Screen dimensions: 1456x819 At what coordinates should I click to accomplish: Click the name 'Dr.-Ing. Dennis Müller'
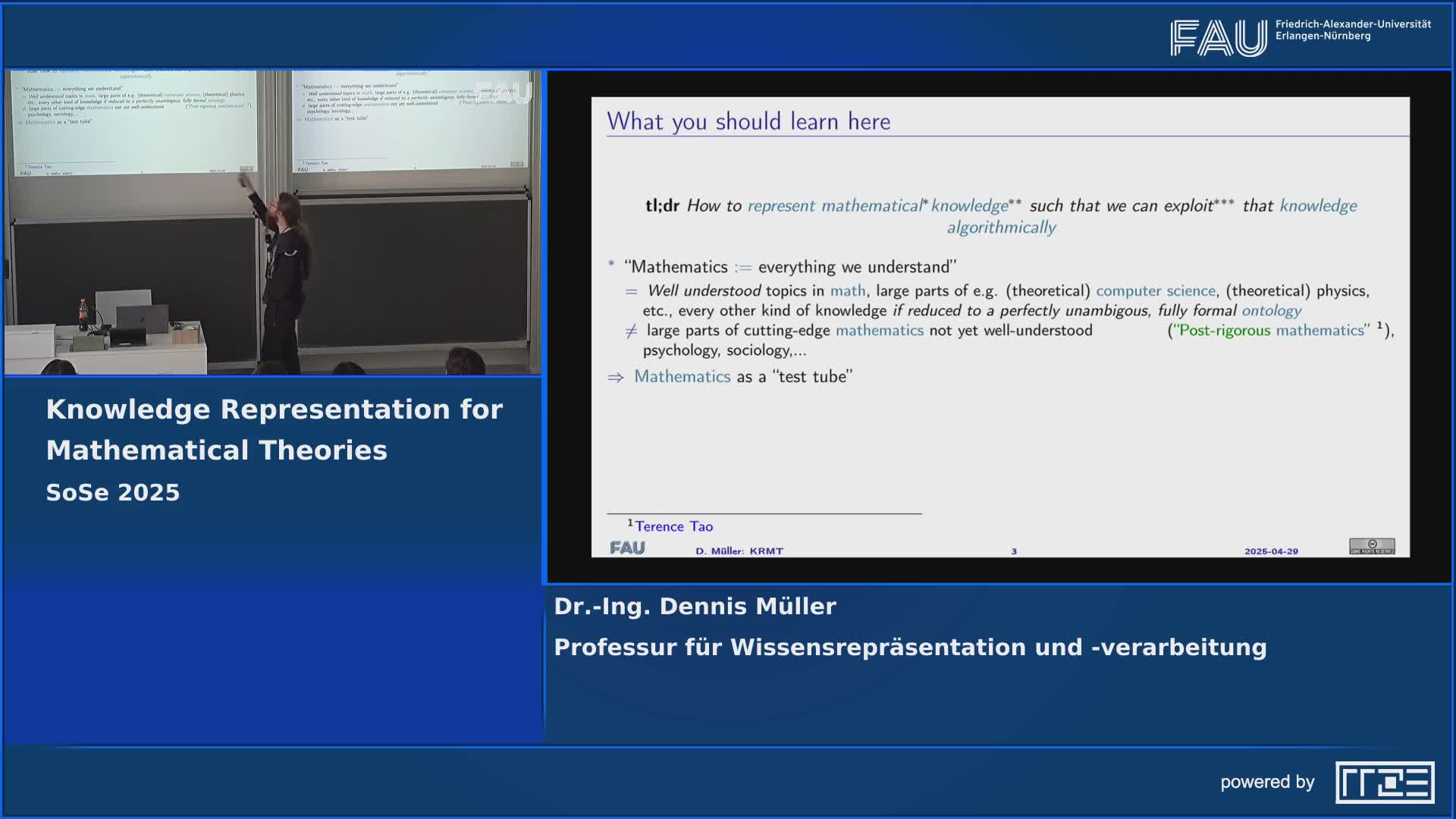pos(695,606)
